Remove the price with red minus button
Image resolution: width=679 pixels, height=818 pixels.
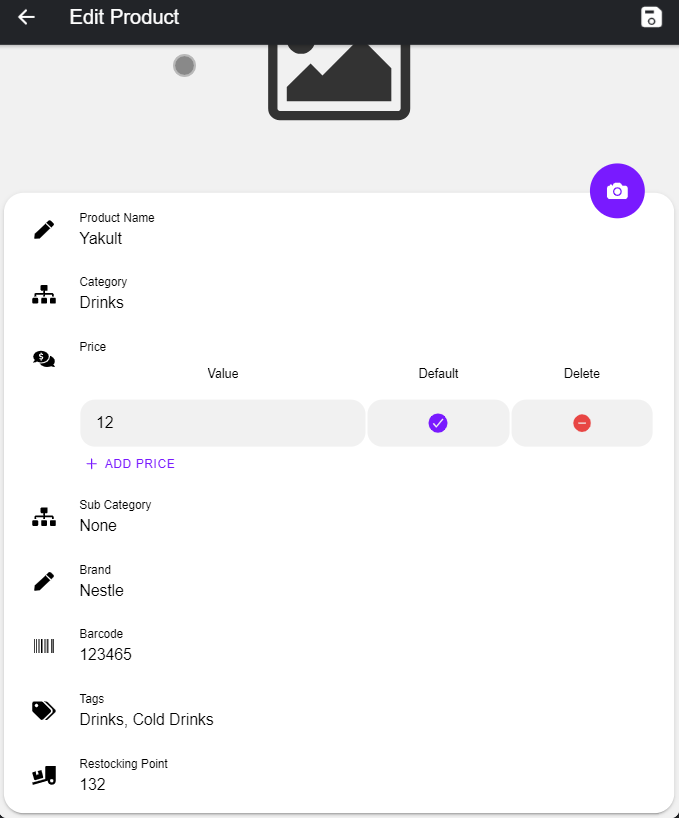tap(582, 423)
